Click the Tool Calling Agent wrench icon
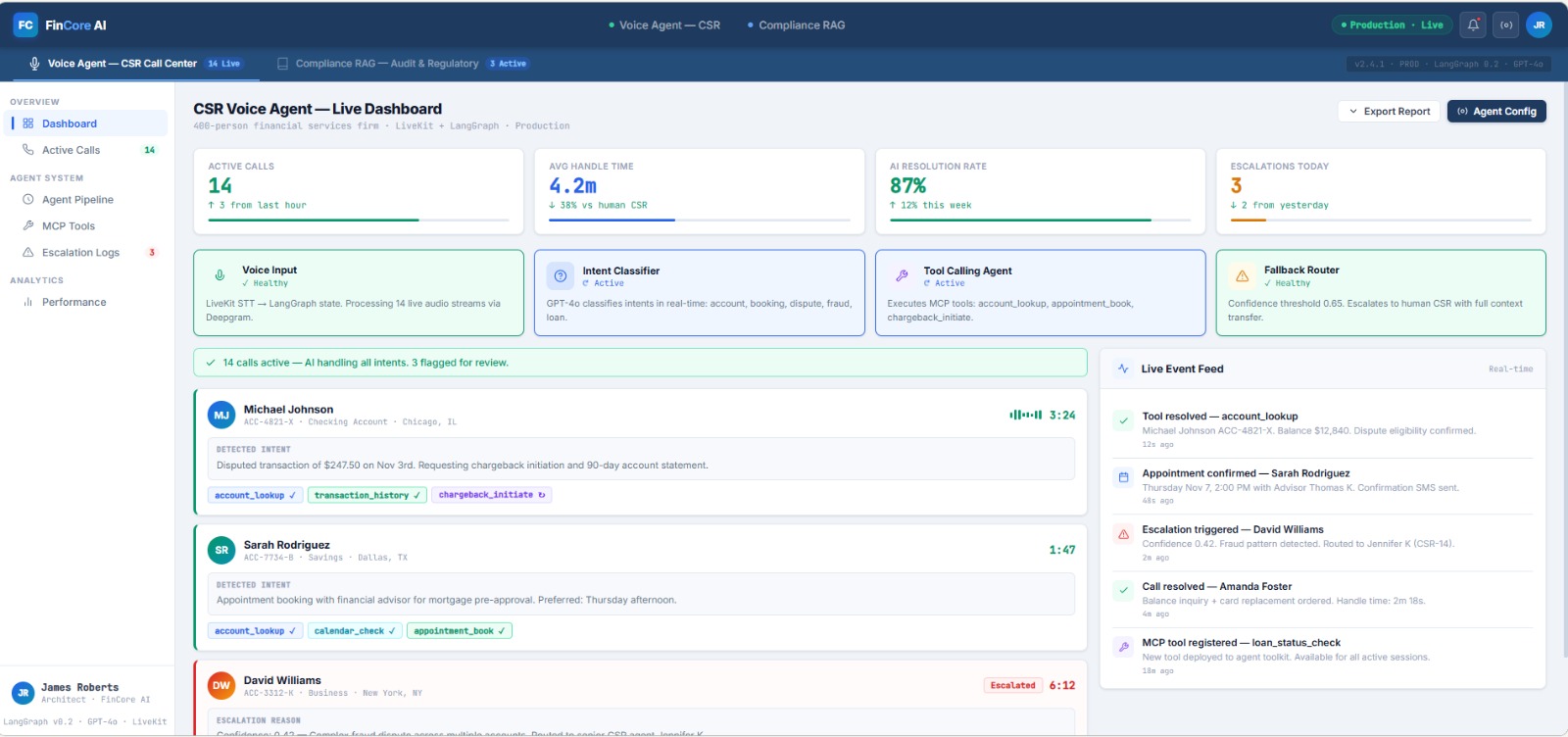The height and width of the screenshot is (737, 1568). 902,276
